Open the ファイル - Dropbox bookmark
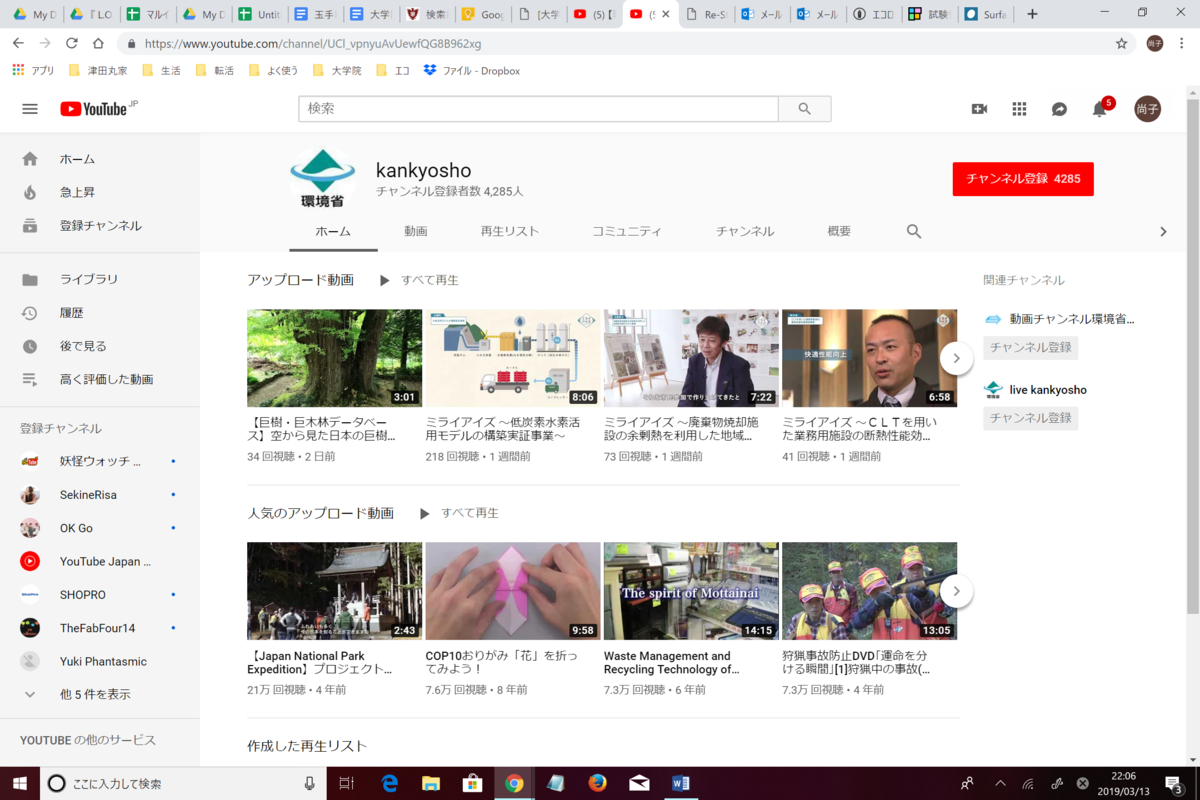 coord(471,71)
